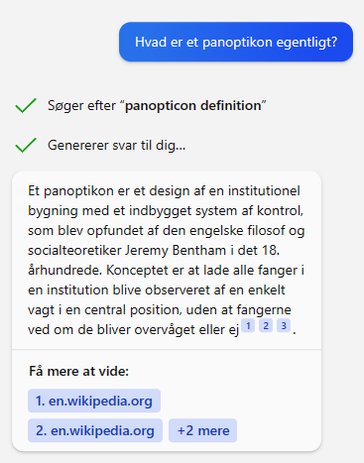364x463 pixels.
Task: Open citation footnote number 1
Action: [x=248, y=326]
